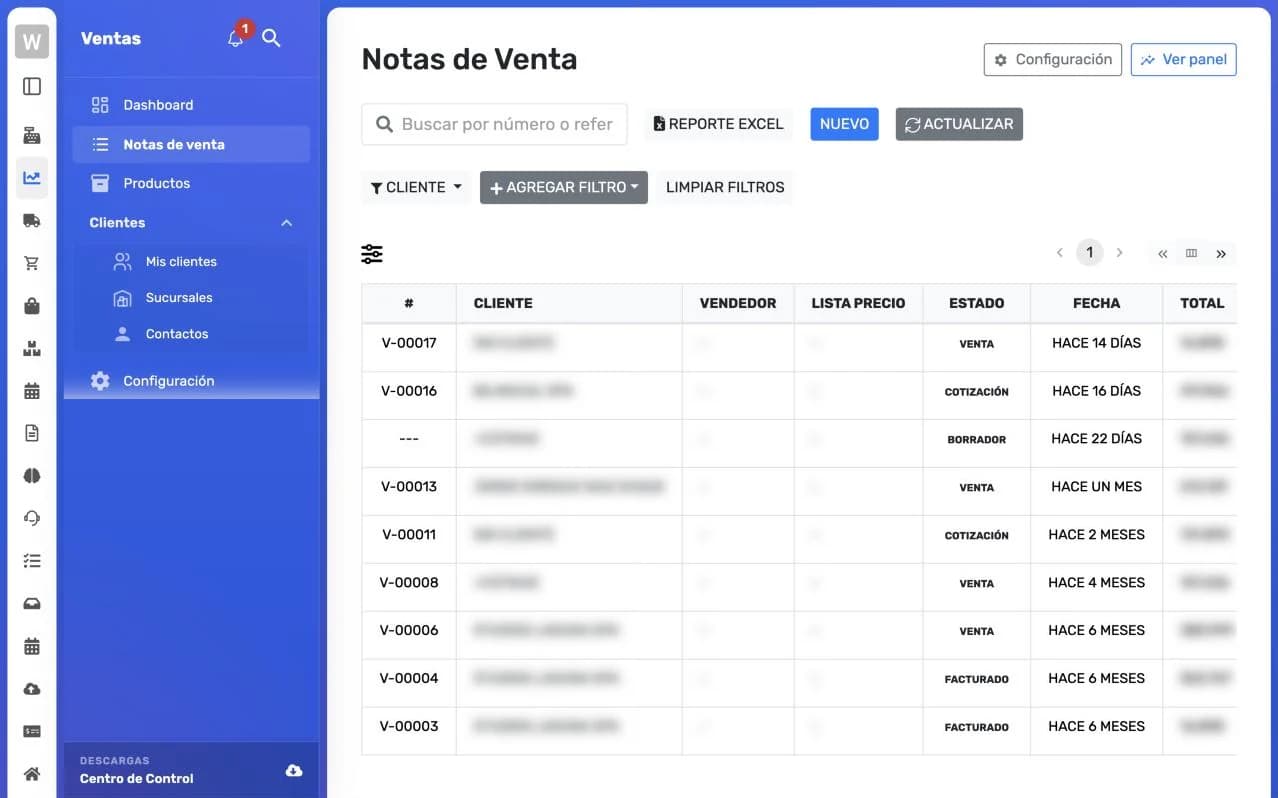Click the ACTUALIZAR button
Image resolution: width=1278 pixels, height=798 pixels.
[959, 124]
